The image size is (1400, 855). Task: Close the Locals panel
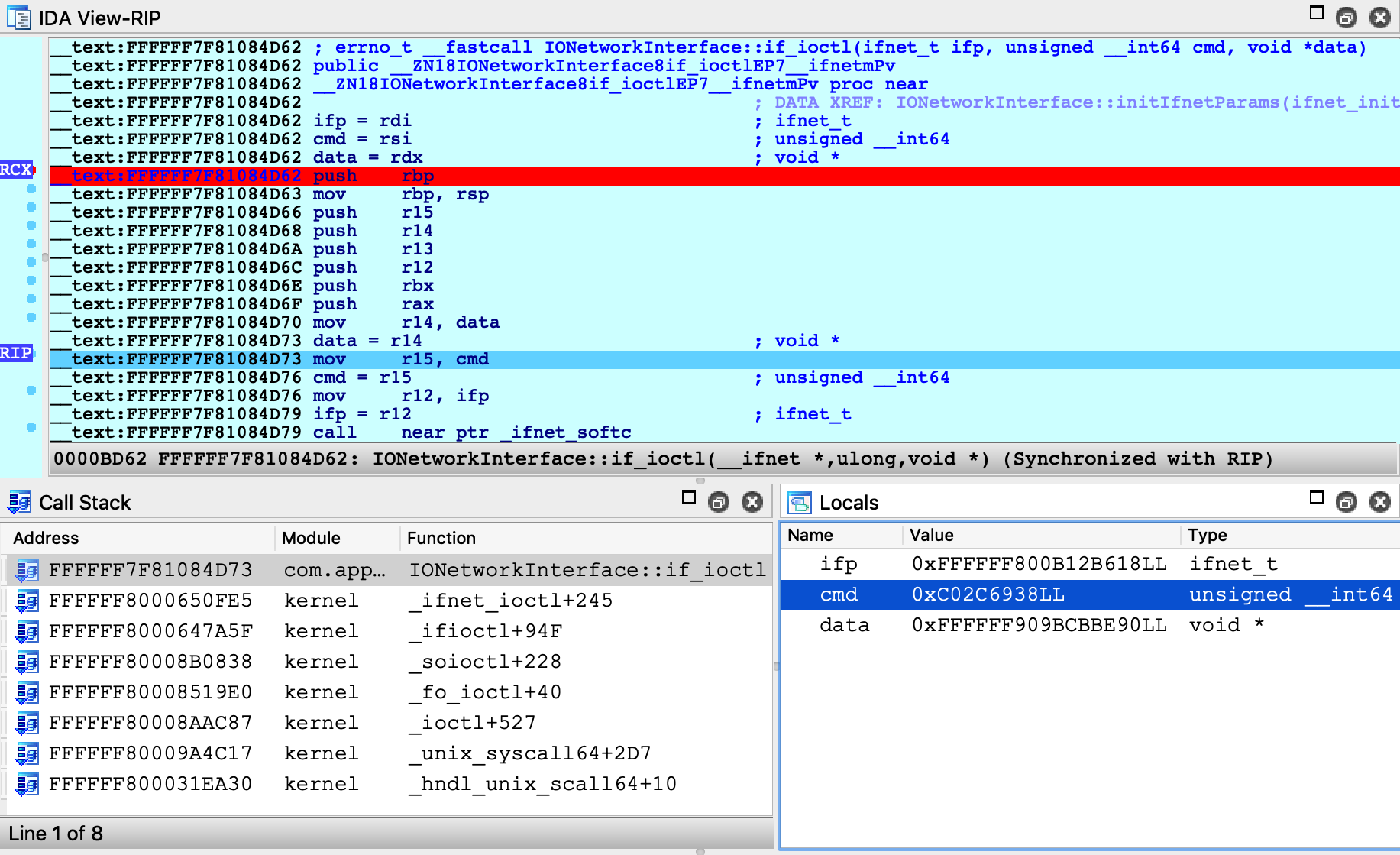click(x=1379, y=502)
